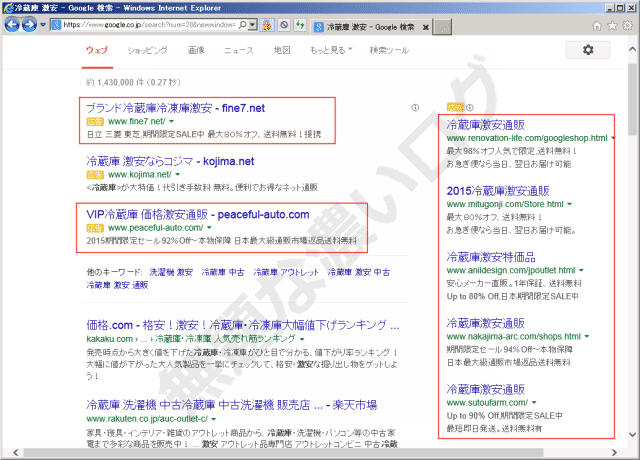This screenshot has height=460, width=640.
Task: Expand dropdown arrow beside www.sutoufarm.com/
Action: click(534, 402)
